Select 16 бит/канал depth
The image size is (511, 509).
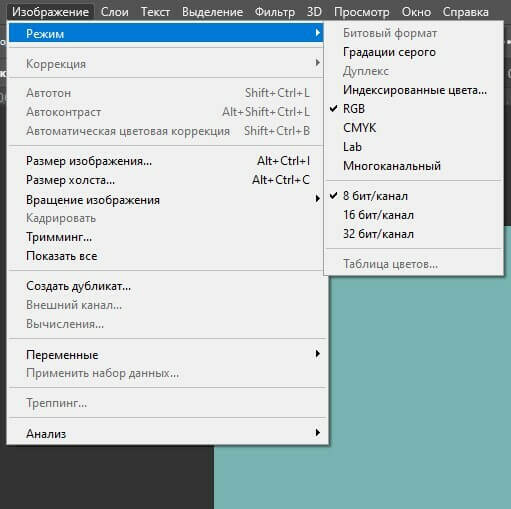[x=413, y=215]
